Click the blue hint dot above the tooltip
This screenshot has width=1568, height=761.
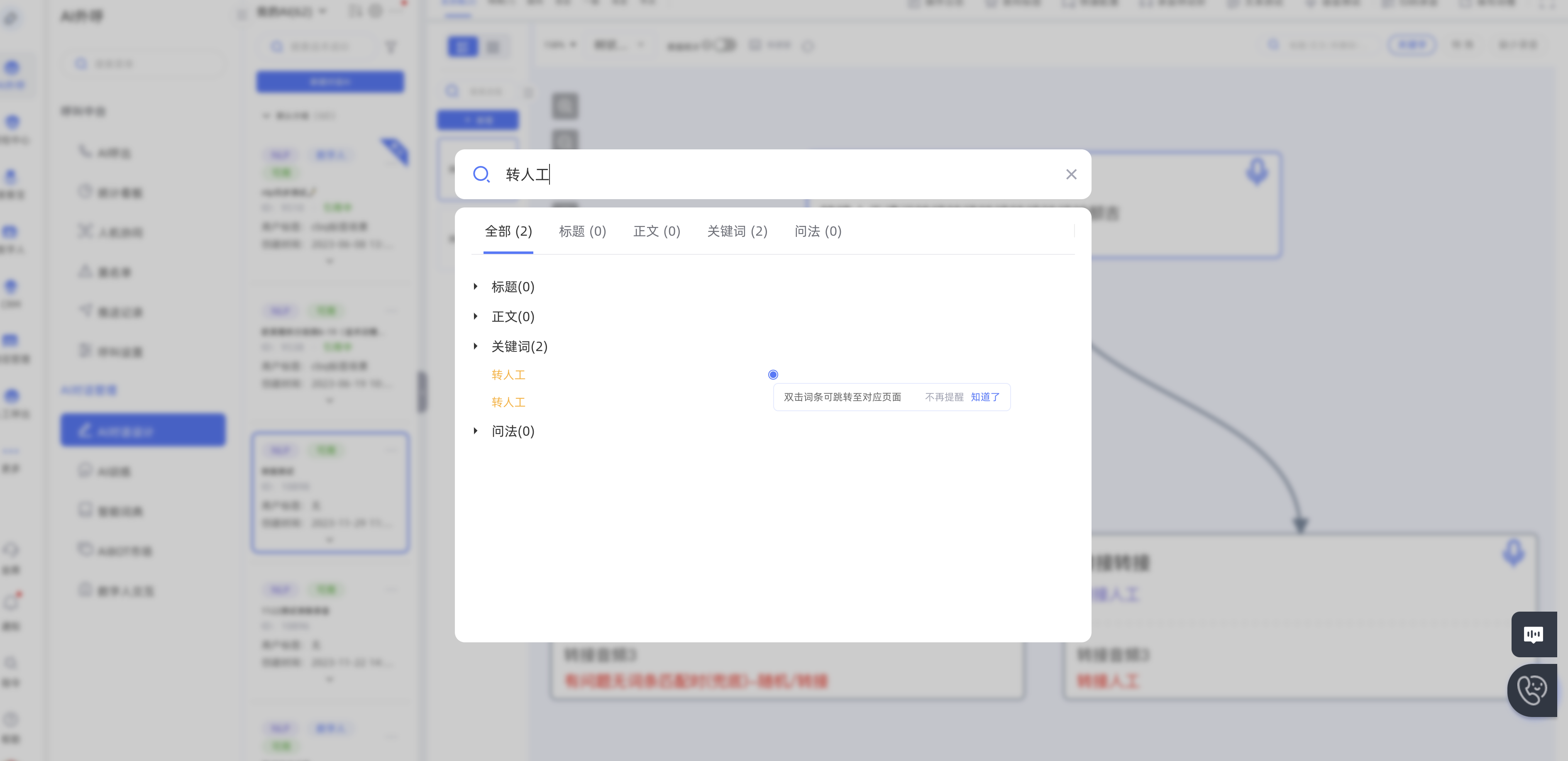[x=773, y=374]
